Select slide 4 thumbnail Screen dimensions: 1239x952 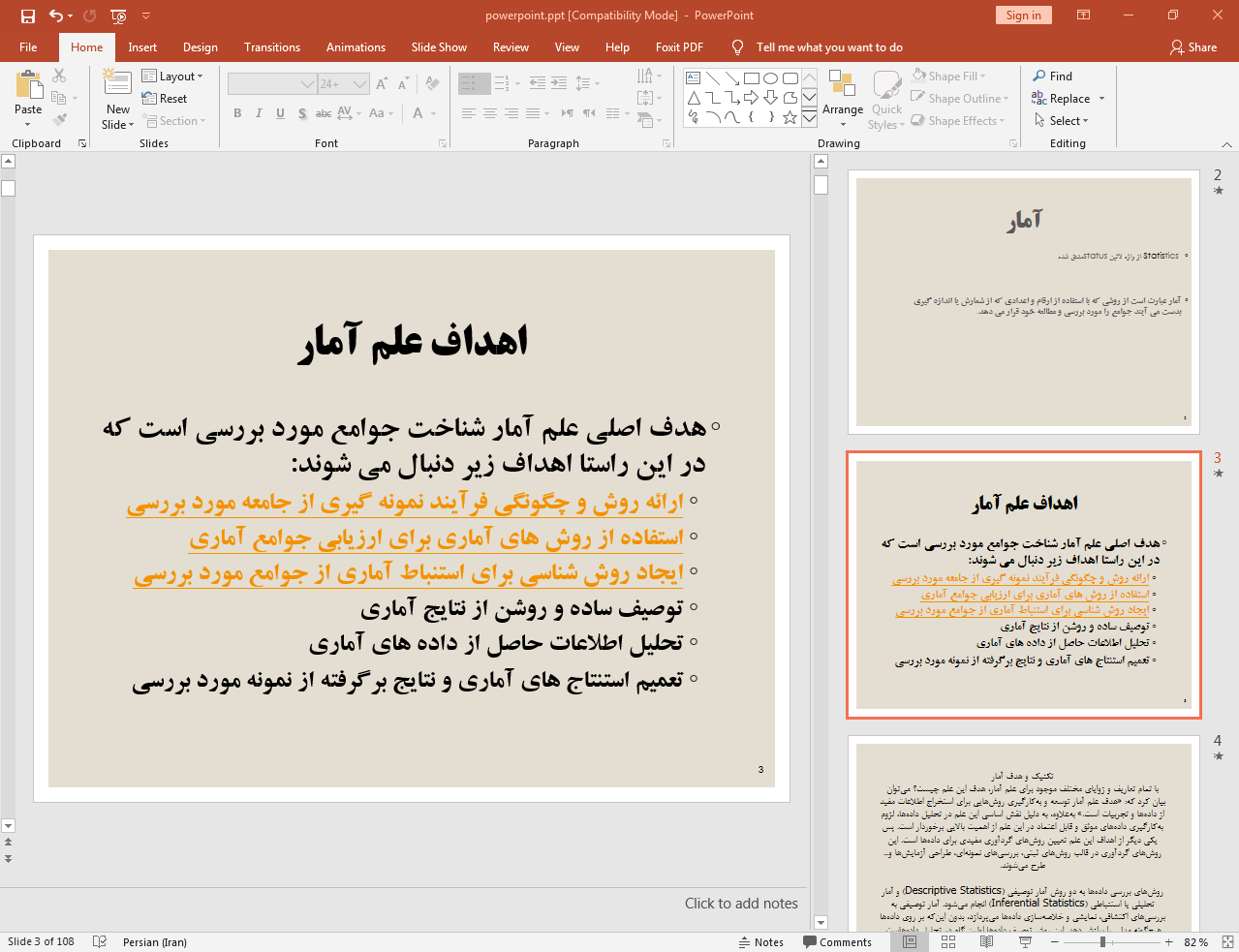(1024, 835)
